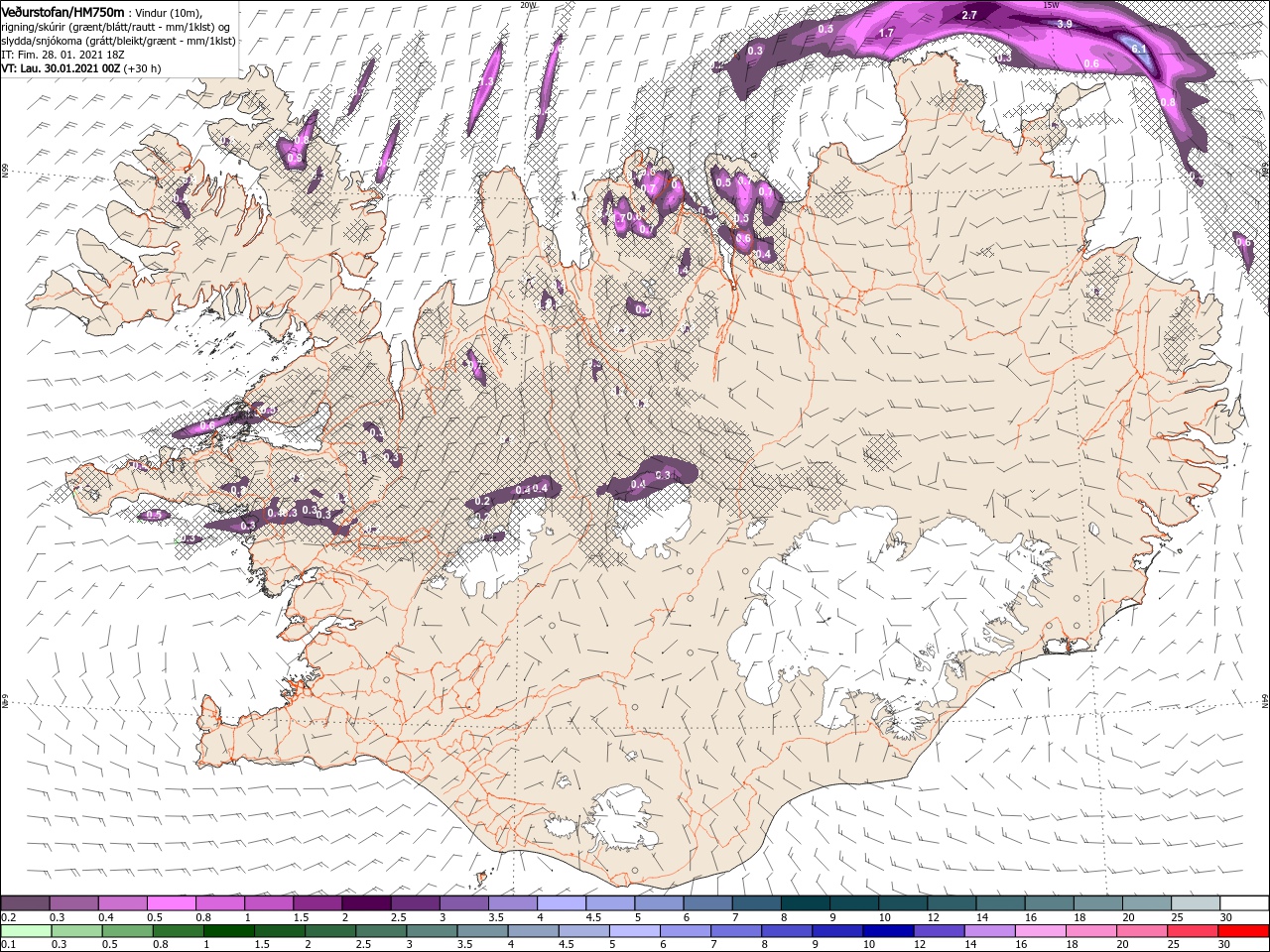Click the bright red 30 rain legend swatch
The width and height of the screenshot is (1270, 952).
pyautogui.click(x=1244, y=930)
